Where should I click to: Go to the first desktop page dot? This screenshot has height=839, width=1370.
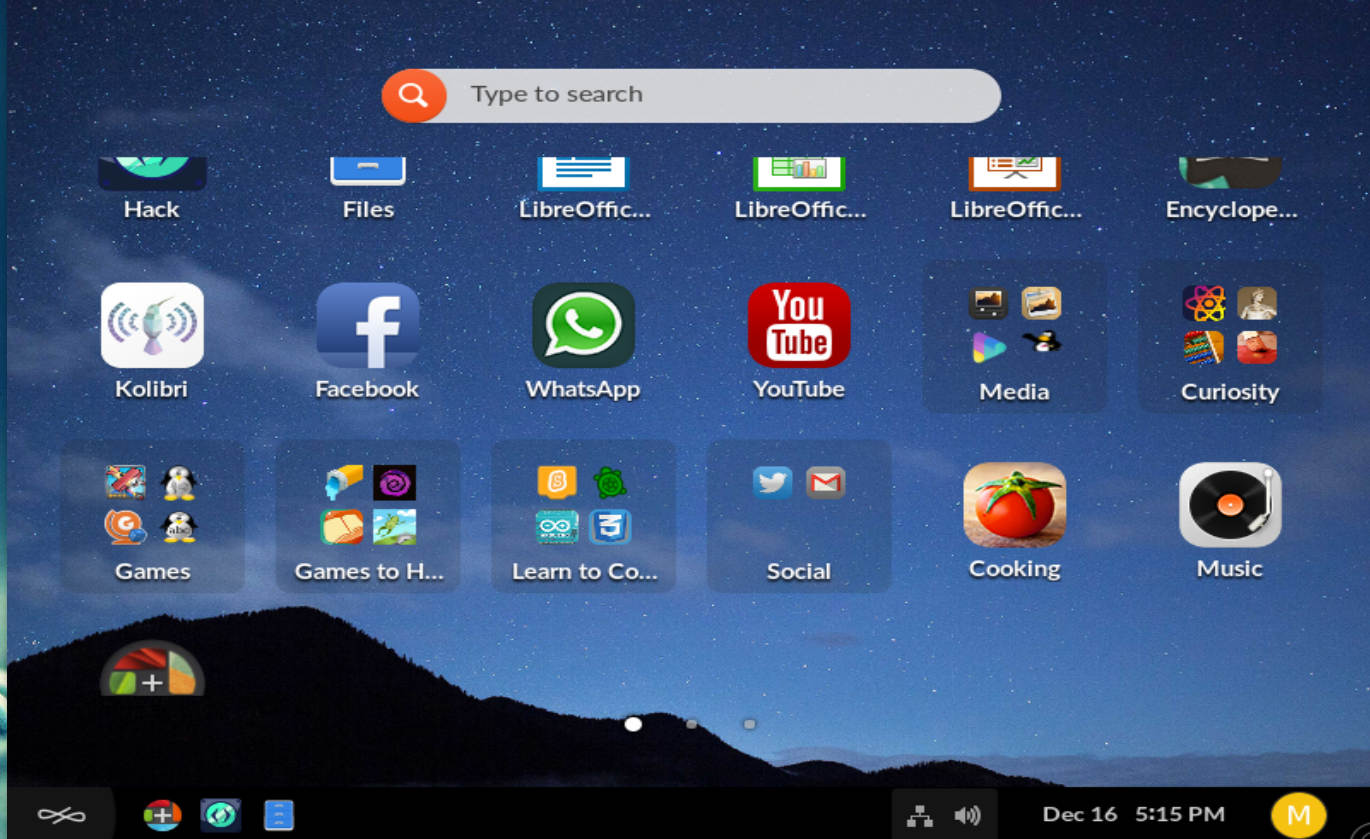click(633, 724)
